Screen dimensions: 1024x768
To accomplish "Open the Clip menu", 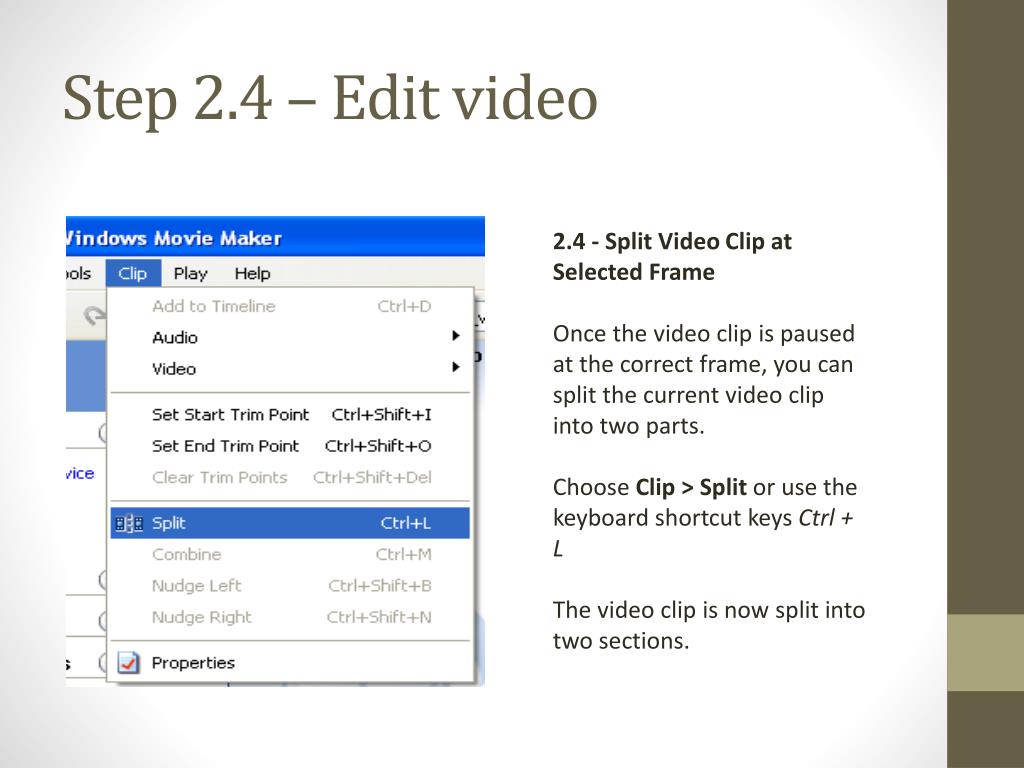I will pyautogui.click(x=133, y=273).
